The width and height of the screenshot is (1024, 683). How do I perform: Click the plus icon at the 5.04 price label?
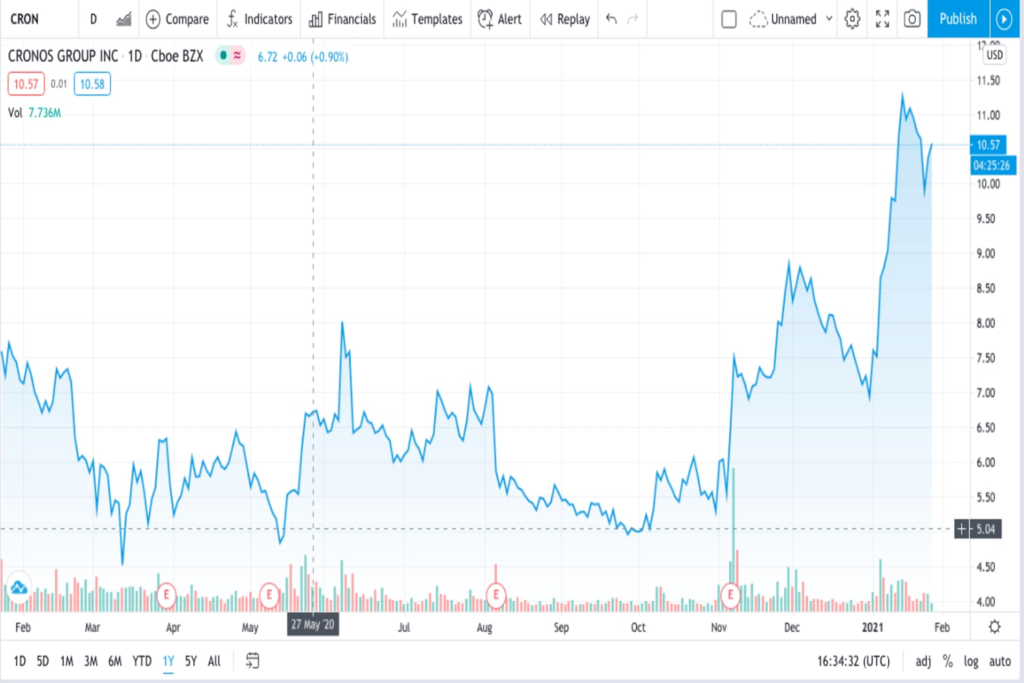[x=961, y=529]
